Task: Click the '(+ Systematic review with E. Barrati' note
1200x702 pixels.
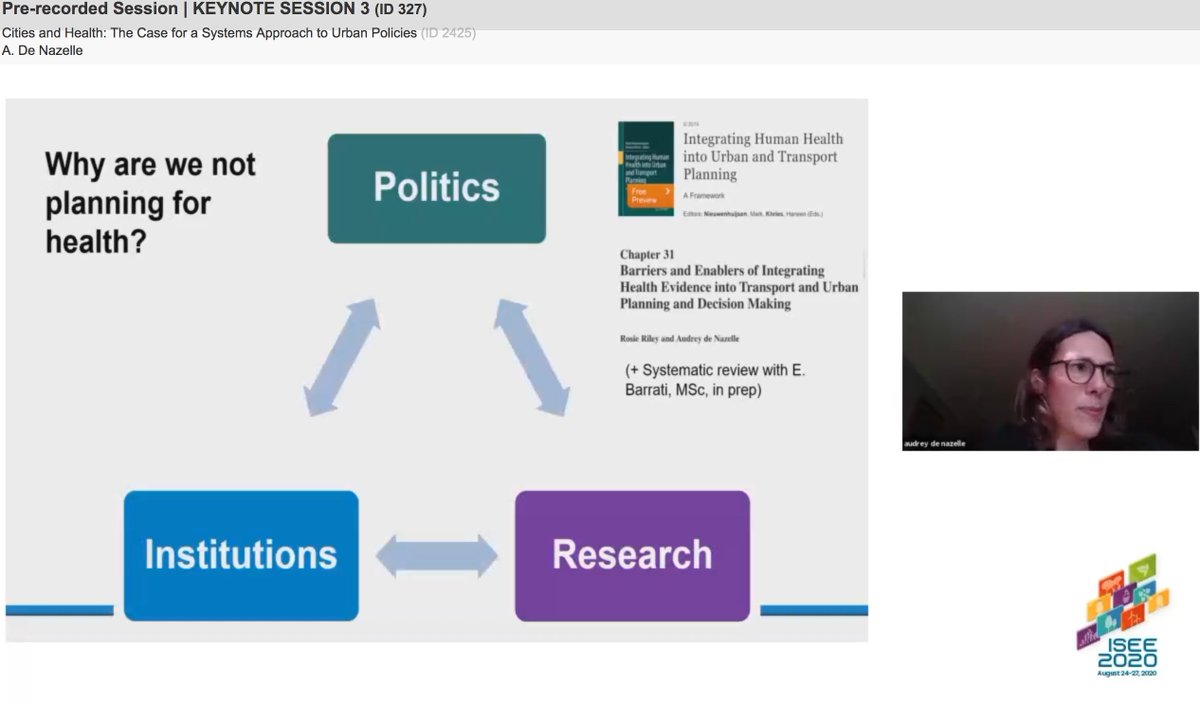Action: tap(715, 380)
